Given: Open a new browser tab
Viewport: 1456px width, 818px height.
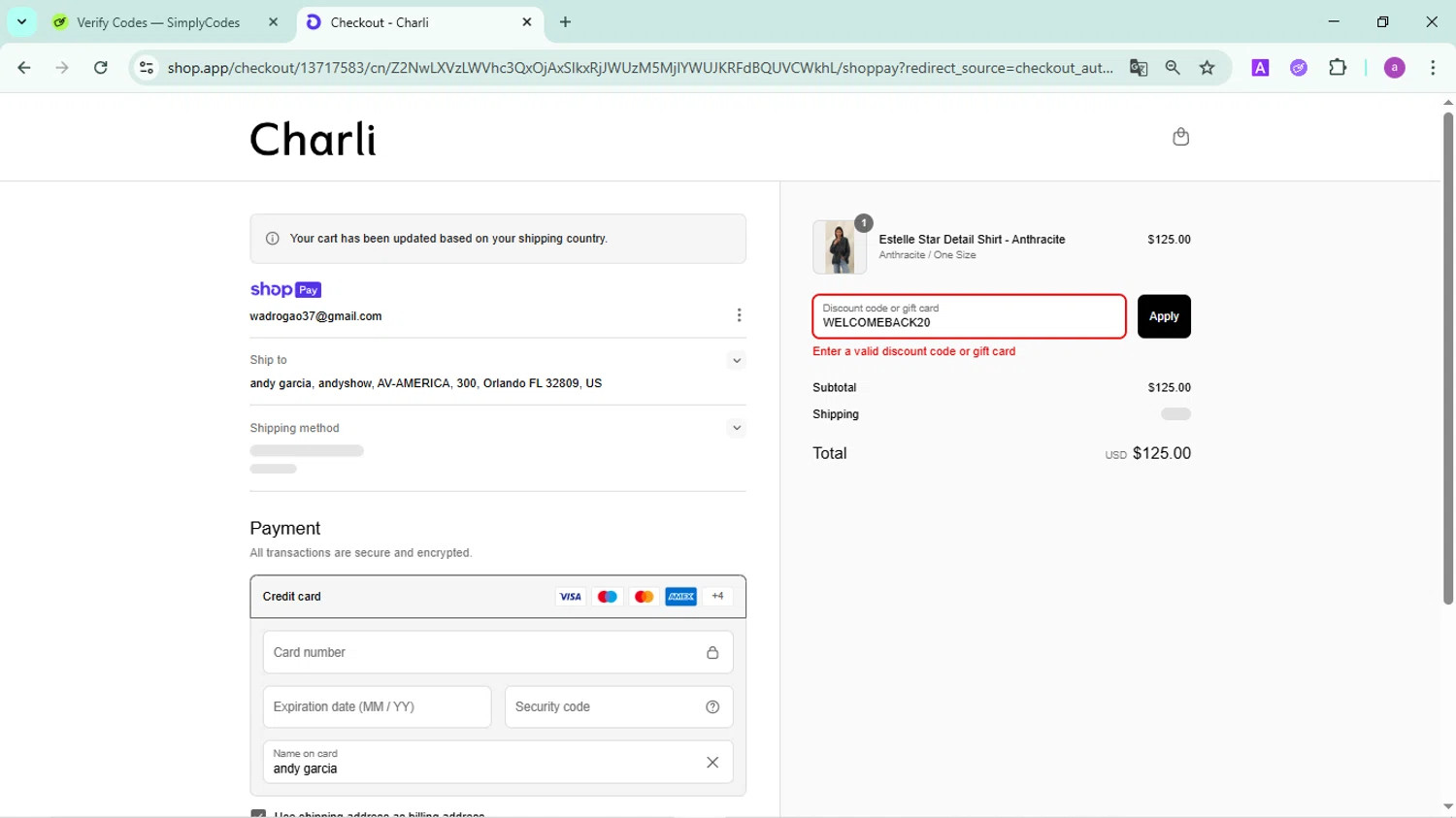Looking at the screenshot, I should click(566, 22).
